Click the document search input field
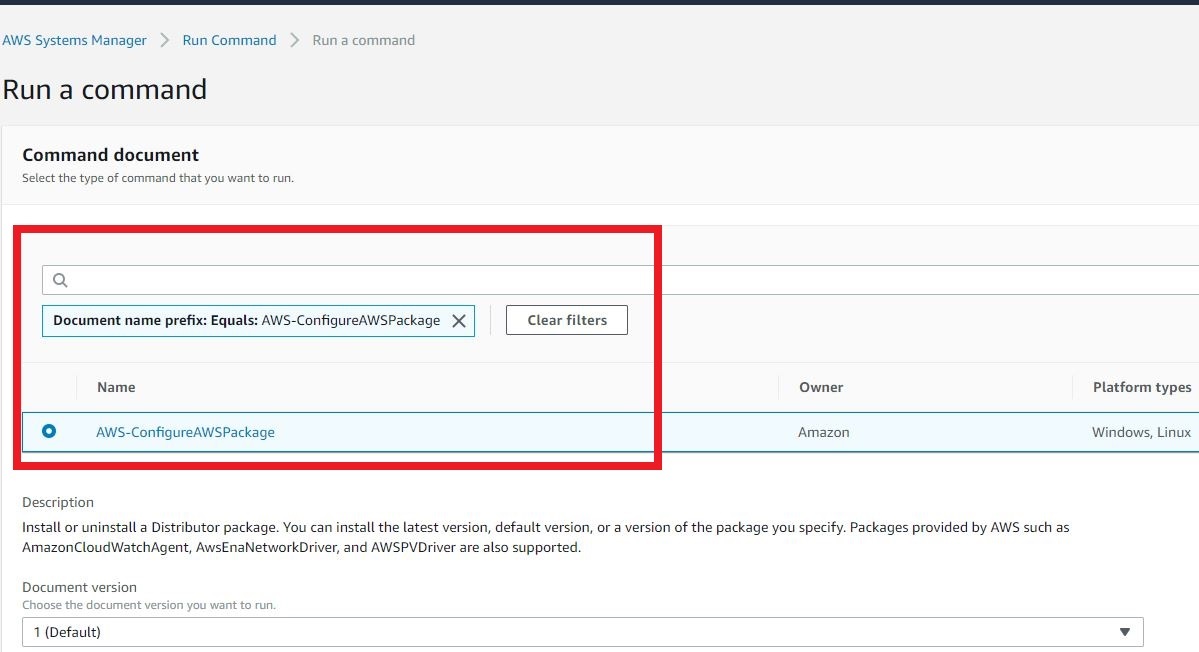 620,280
